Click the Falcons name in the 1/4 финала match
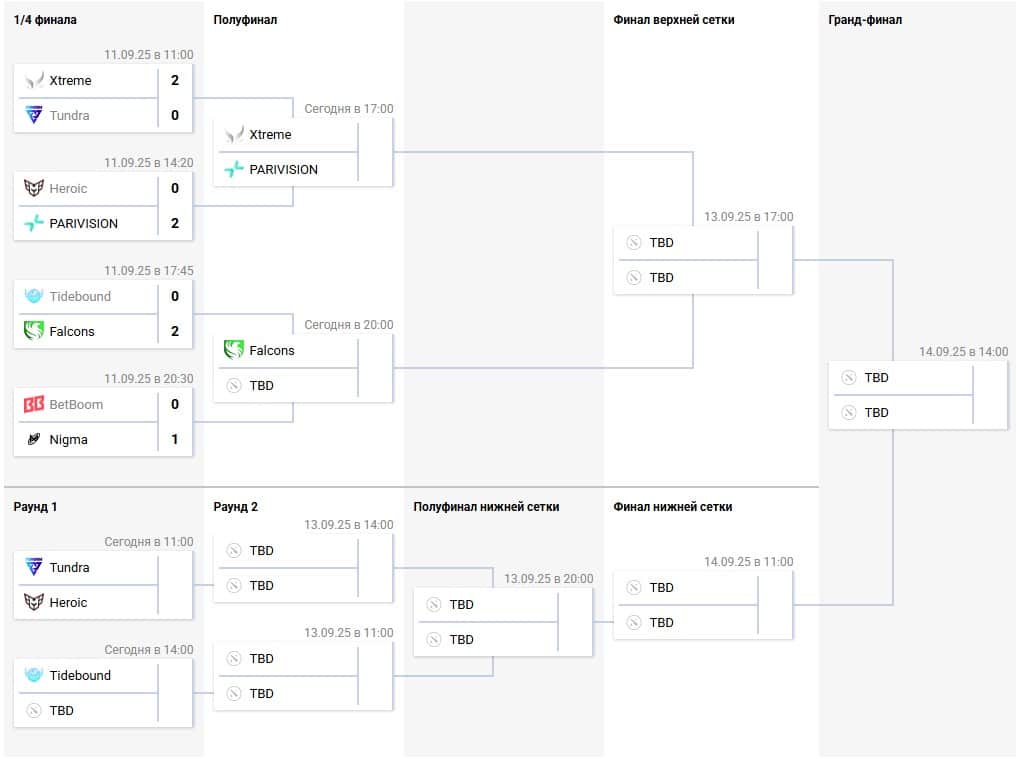1016x759 pixels. click(72, 331)
